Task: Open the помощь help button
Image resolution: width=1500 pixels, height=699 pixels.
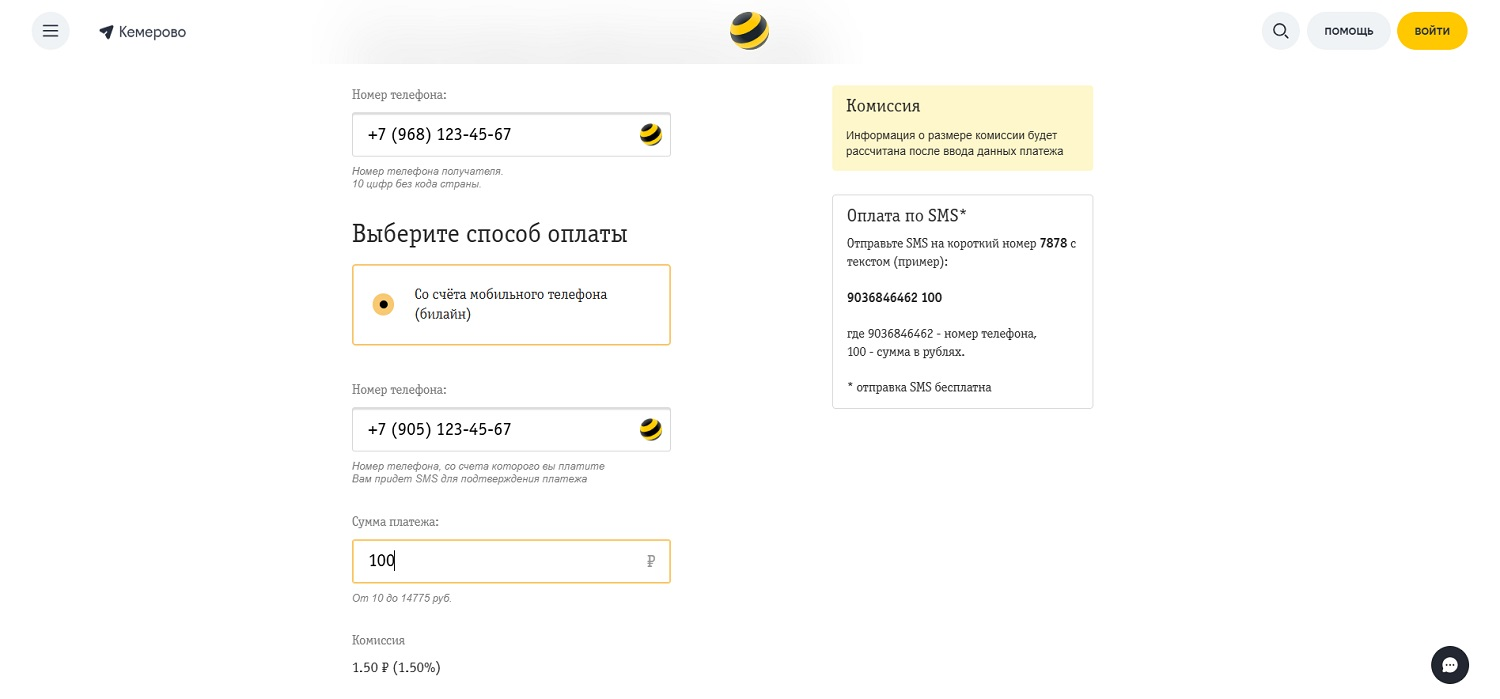Action: (x=1348, y=31)
